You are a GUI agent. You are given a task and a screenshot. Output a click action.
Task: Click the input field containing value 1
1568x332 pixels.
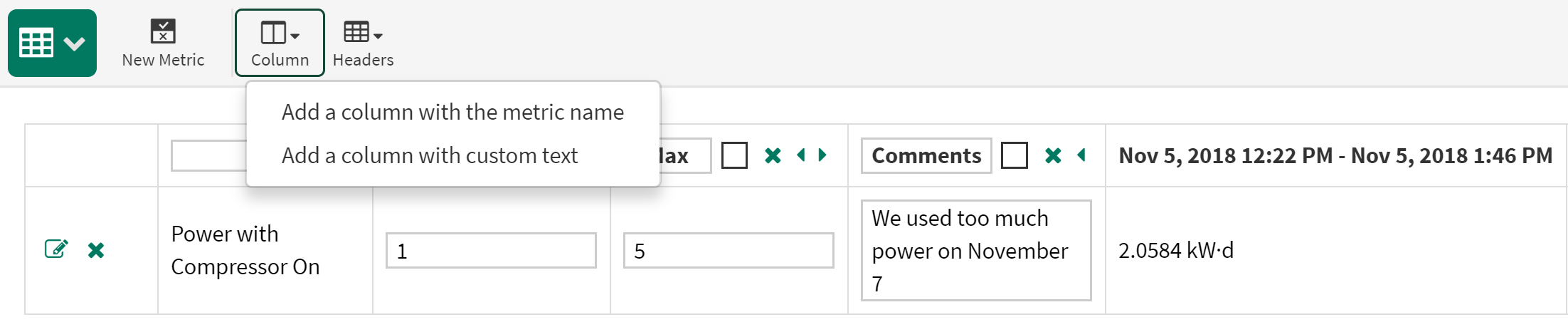[x=491, y=251]
